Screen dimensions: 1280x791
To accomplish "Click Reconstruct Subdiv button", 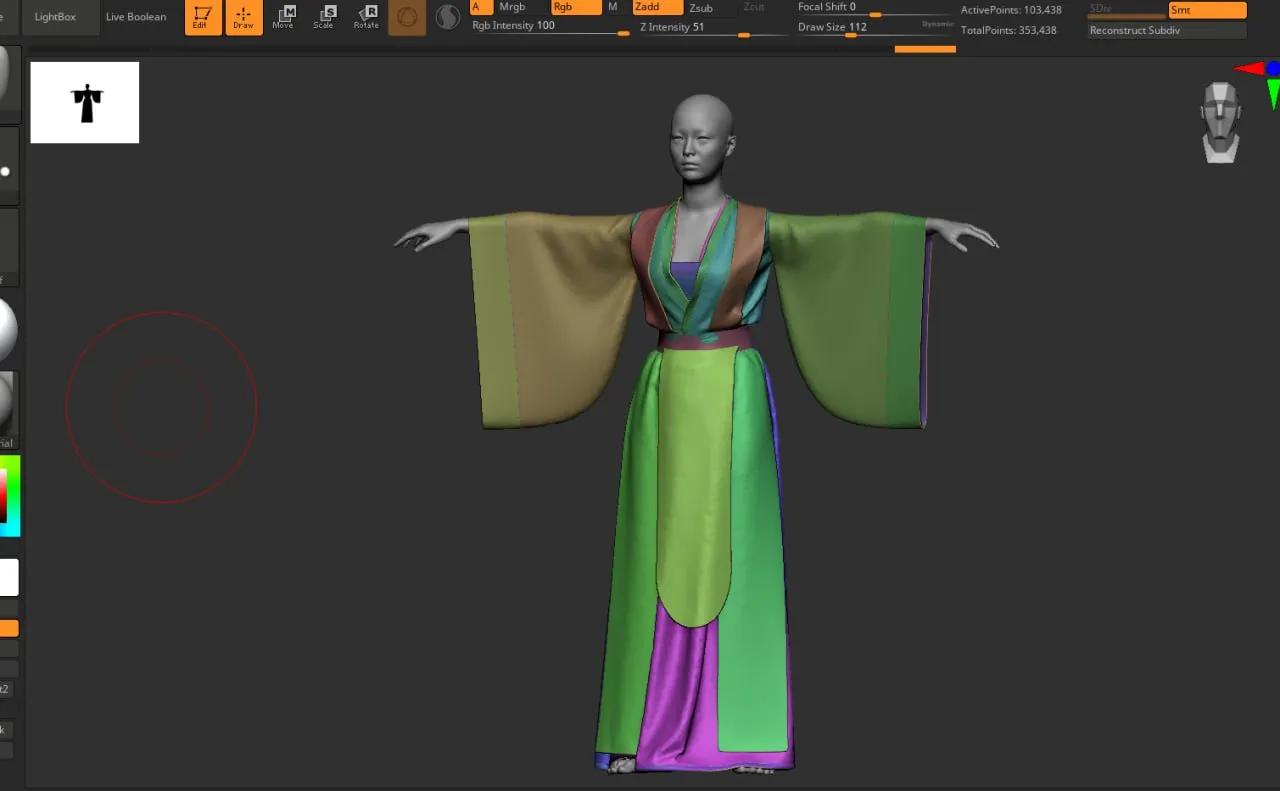I will click(1167, 31).
